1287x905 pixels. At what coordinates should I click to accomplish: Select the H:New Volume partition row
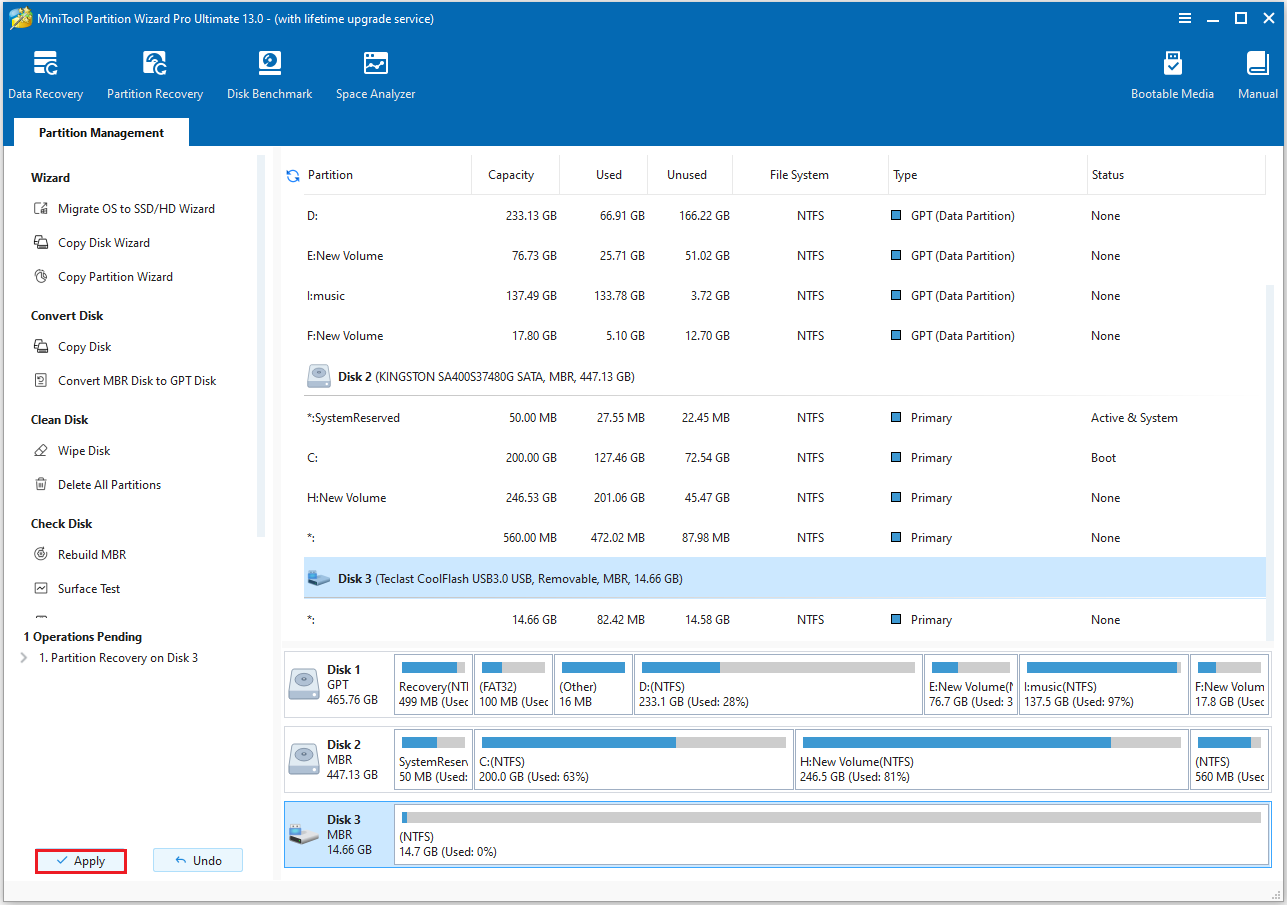785,498
